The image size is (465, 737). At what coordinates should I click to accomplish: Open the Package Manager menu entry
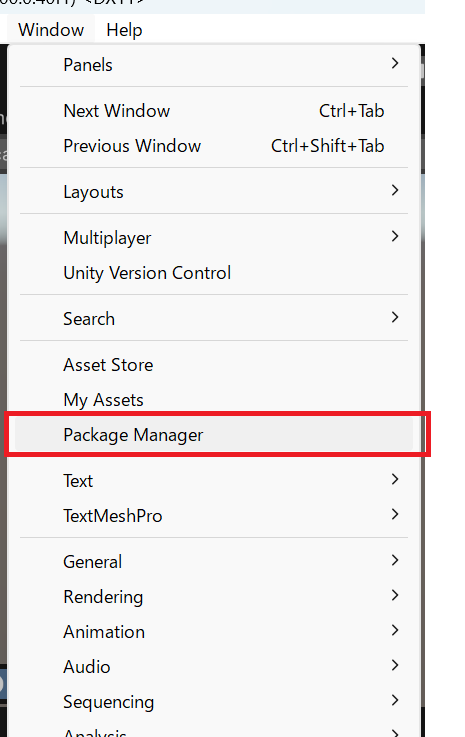click(x=214, y=435)
